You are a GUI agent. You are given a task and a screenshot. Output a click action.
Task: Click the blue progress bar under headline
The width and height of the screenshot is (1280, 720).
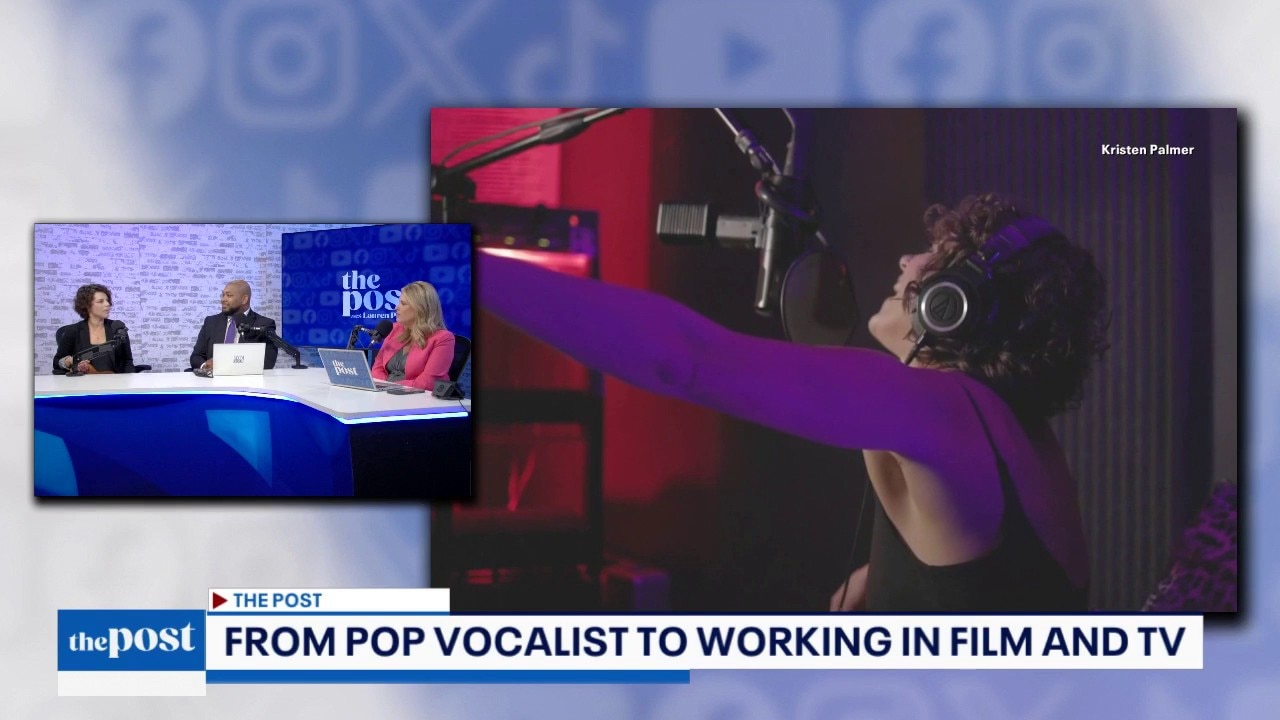447,677
